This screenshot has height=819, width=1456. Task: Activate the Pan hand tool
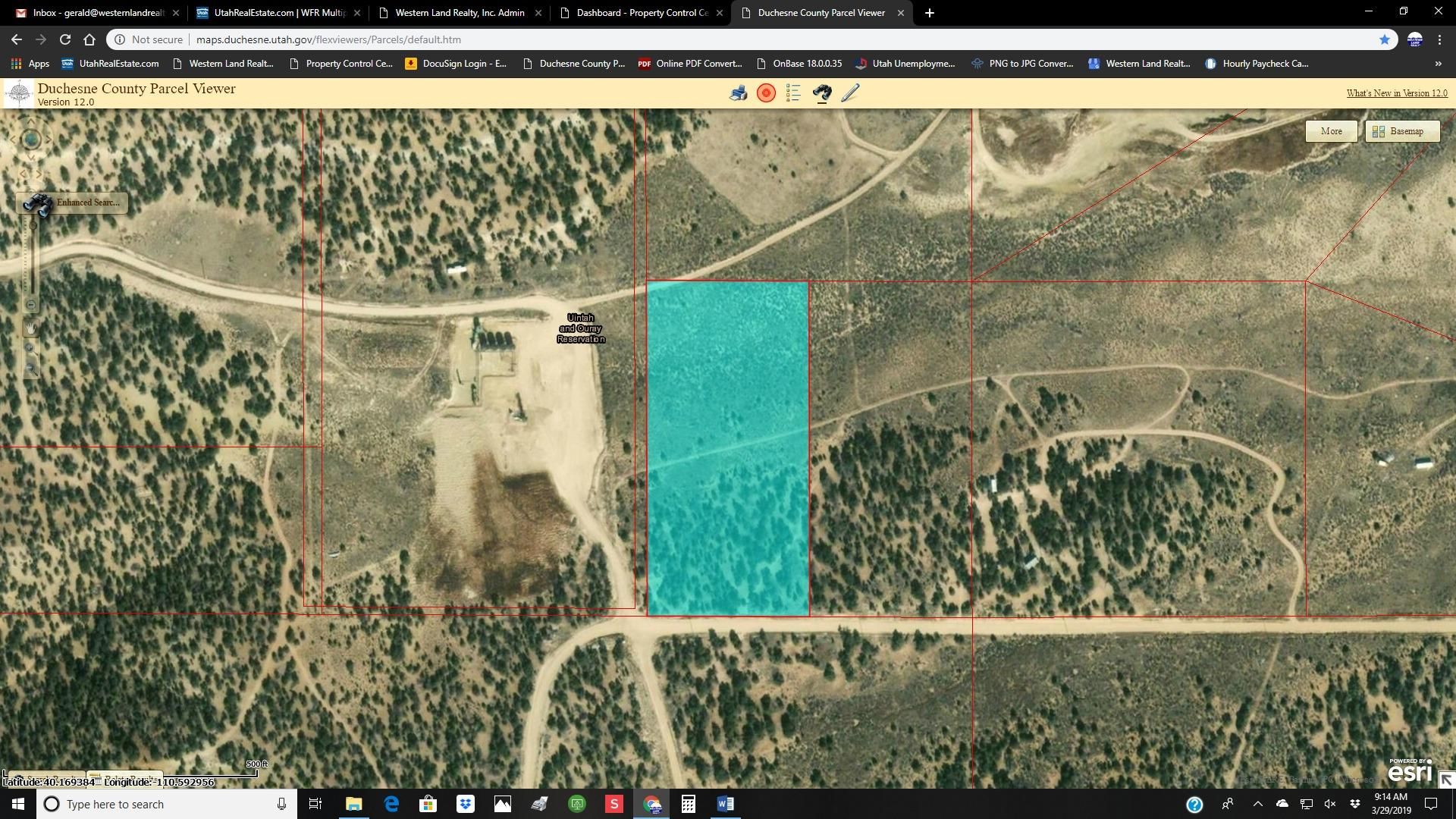[x=30, y=328]
